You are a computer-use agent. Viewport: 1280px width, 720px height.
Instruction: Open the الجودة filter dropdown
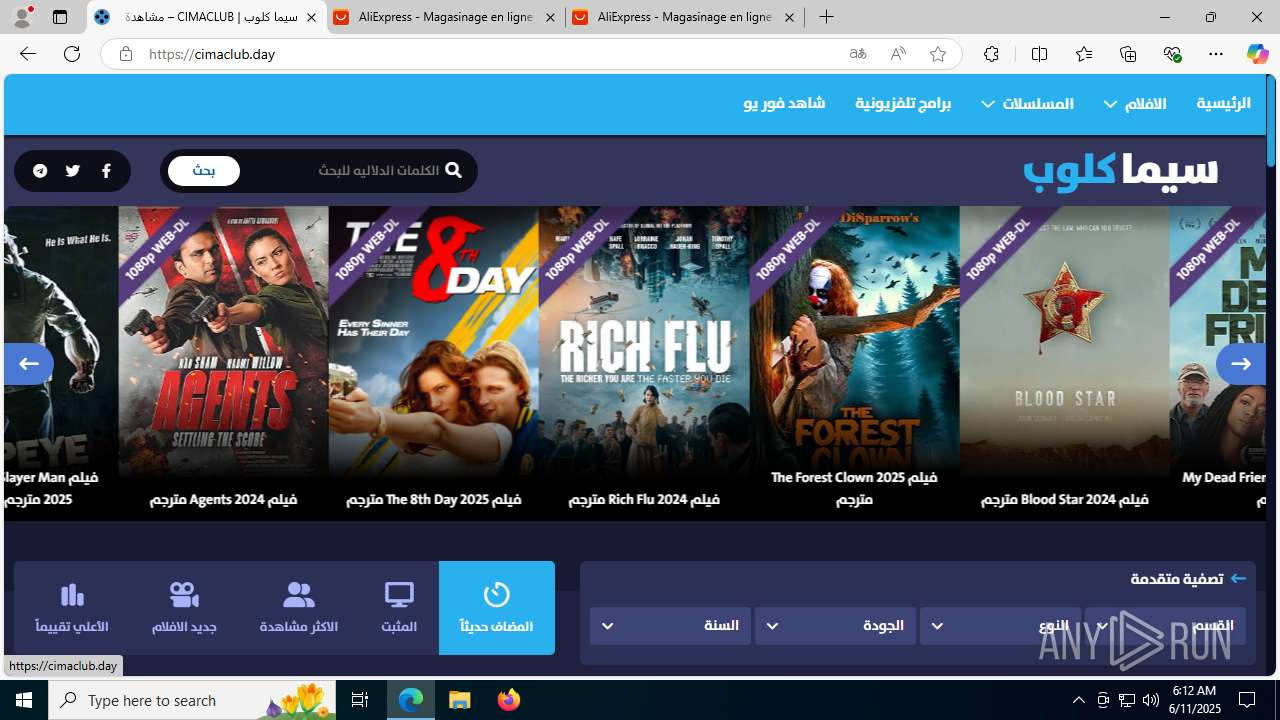[x=835, y=626]
